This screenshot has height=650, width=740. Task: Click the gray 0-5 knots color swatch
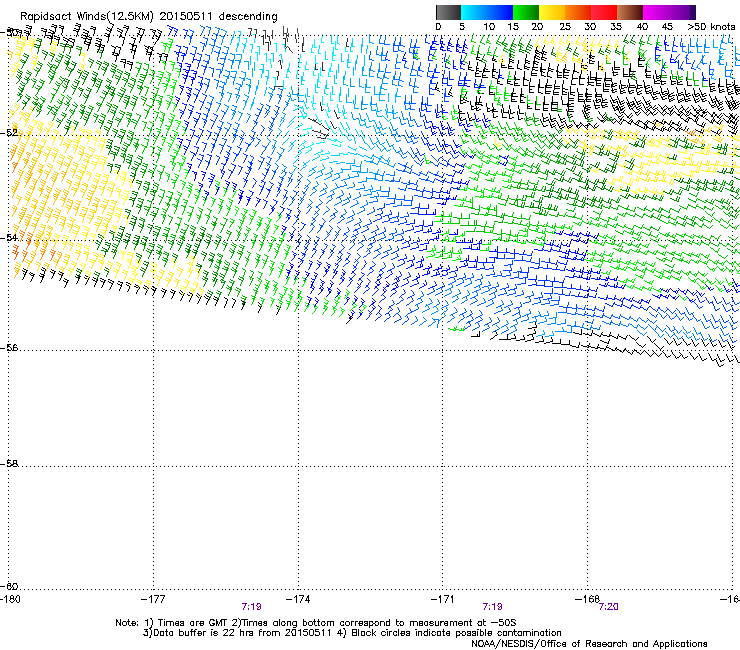pyautogui.click(x=448, y=12)
